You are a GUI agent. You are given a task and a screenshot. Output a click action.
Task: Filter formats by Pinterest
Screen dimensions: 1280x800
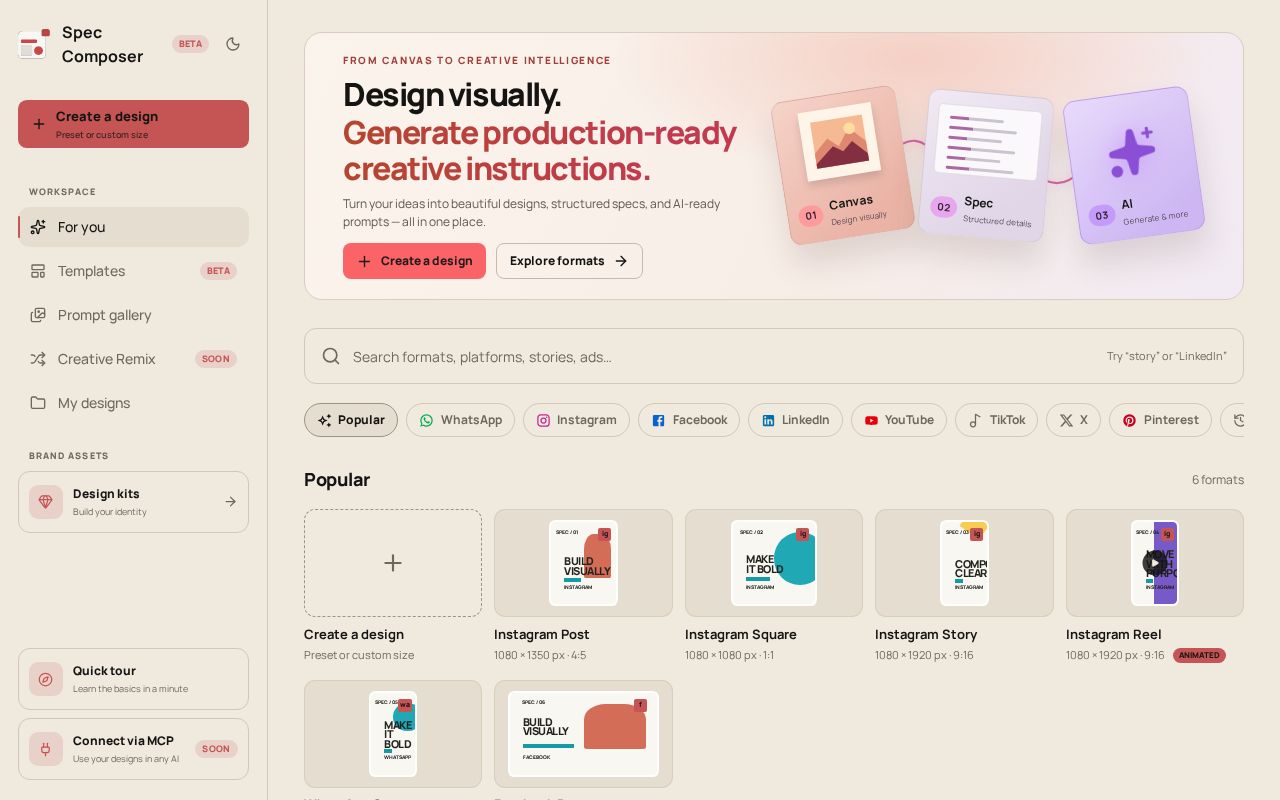[1160, 420]
